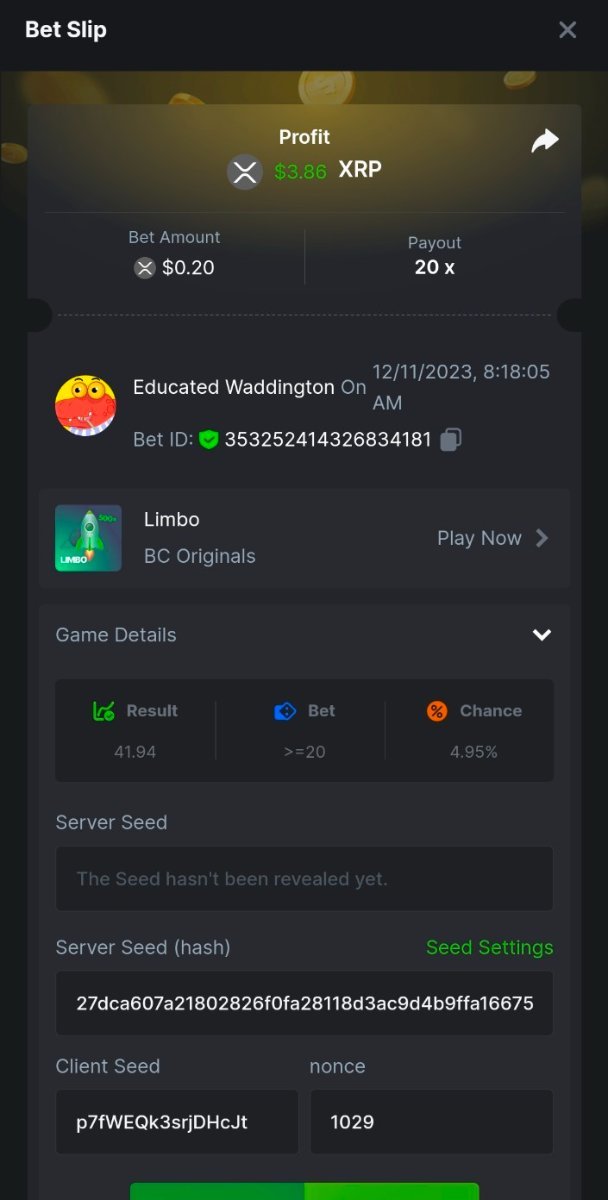Click the blue Bet ticket icon

pyautogui.click(x=285, y=711)
